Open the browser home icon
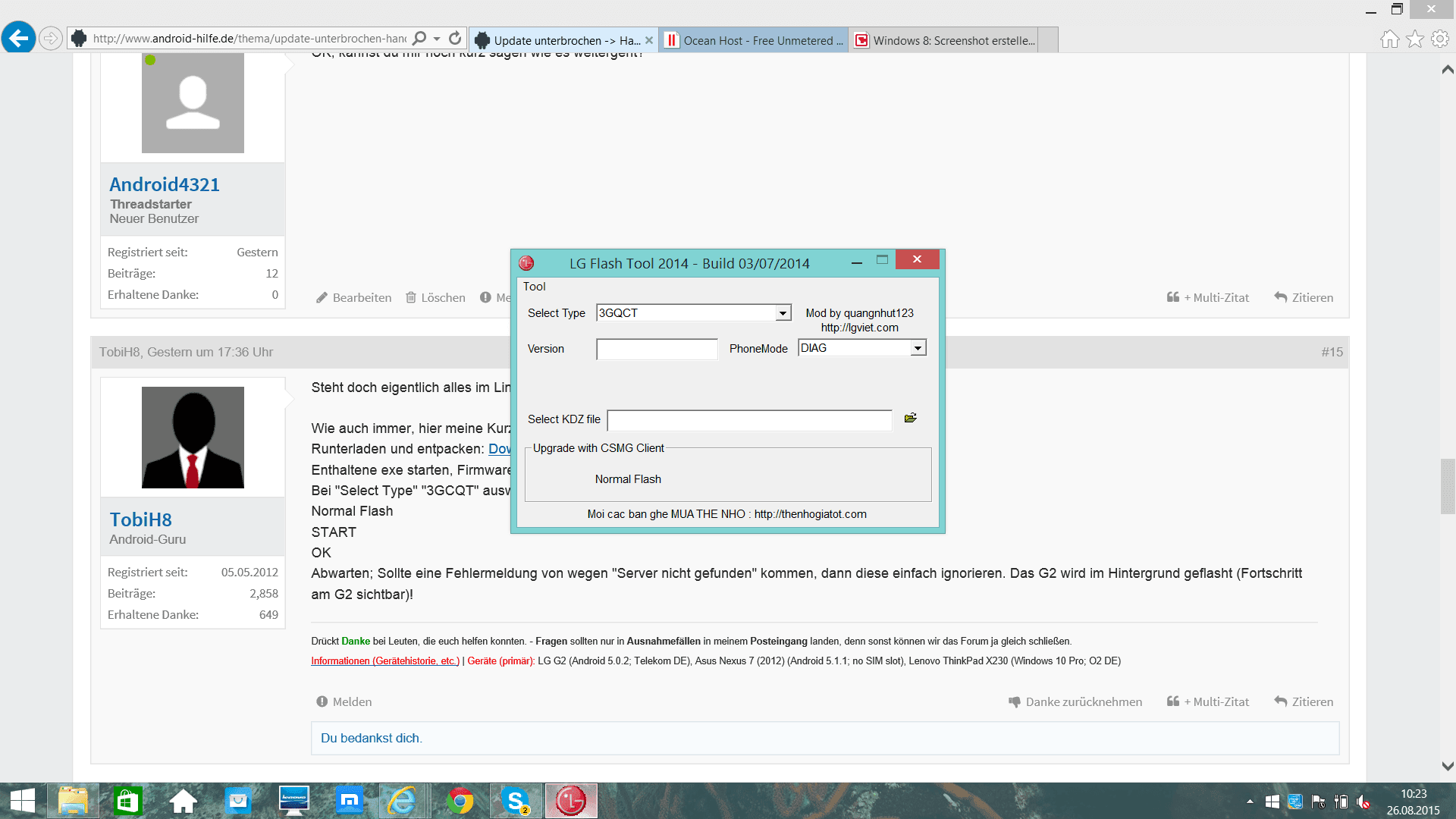Viewport: 1456px width, 819px height. [1389, 39]
